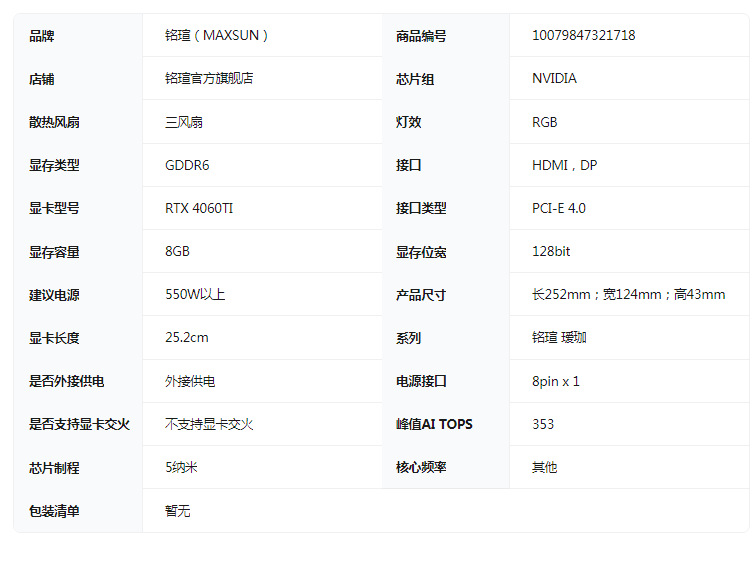Click the 店铺 label

point(42,79)
